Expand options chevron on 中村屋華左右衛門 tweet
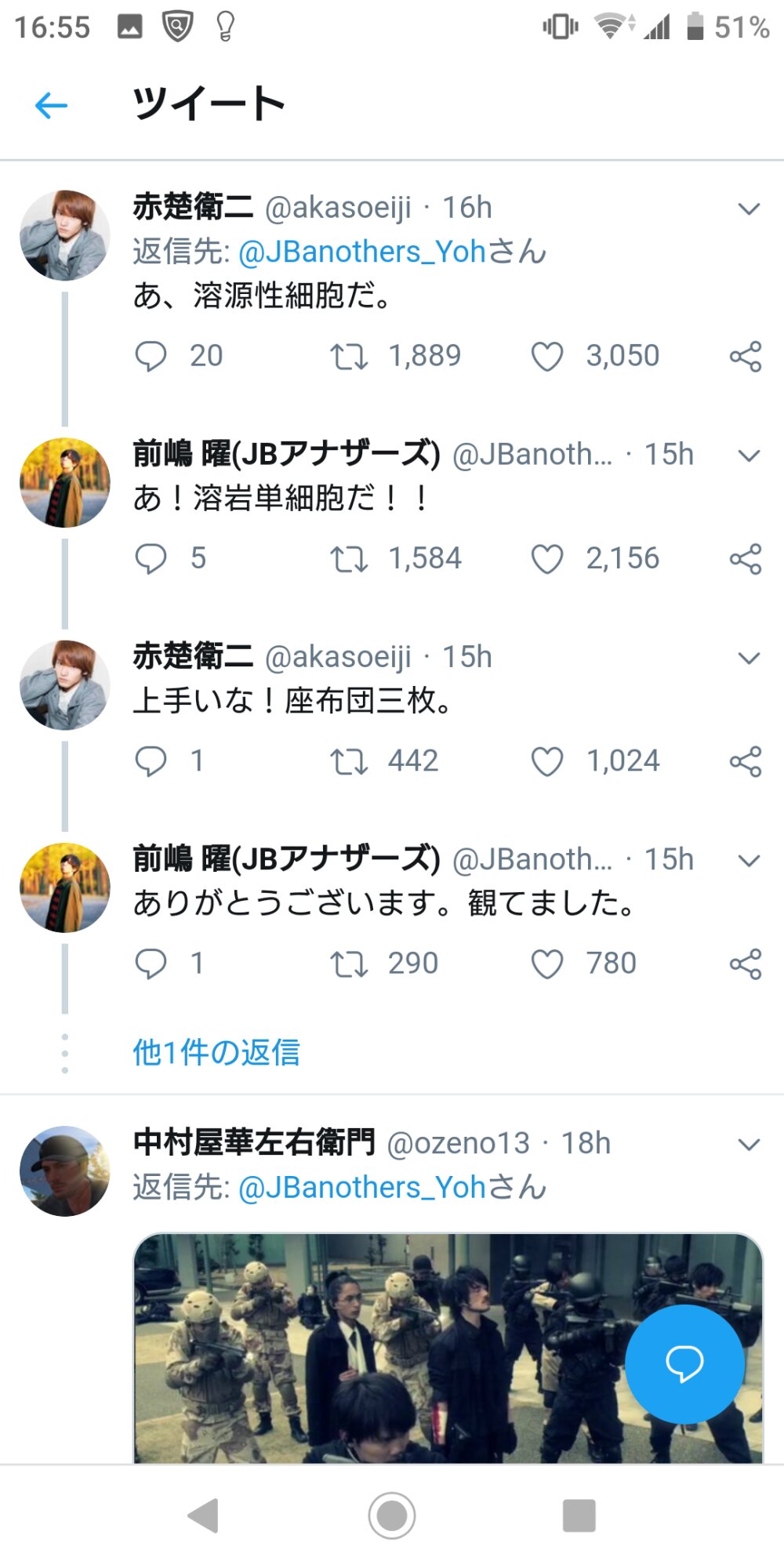The width and height of the screenshot is (784, 1568). 749,1145
